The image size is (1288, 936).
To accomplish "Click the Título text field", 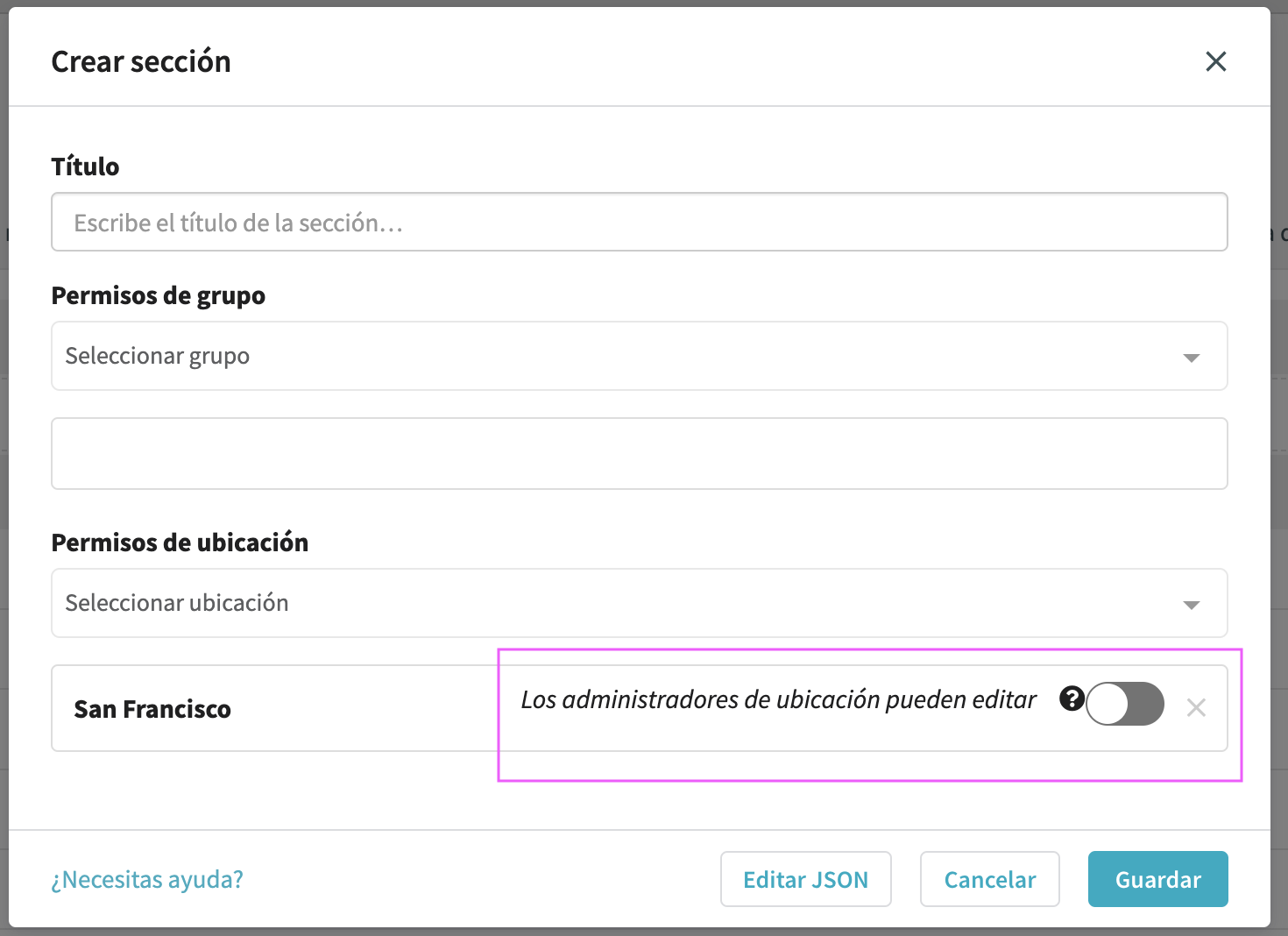I will [x=640, y=222].
